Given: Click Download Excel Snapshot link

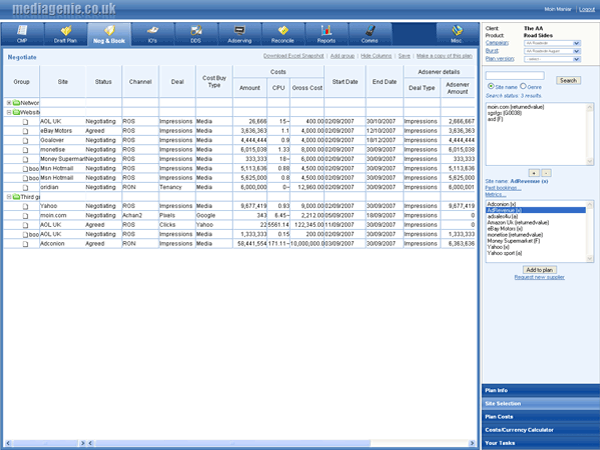Looking at the screenshot, I should [293, 56].
